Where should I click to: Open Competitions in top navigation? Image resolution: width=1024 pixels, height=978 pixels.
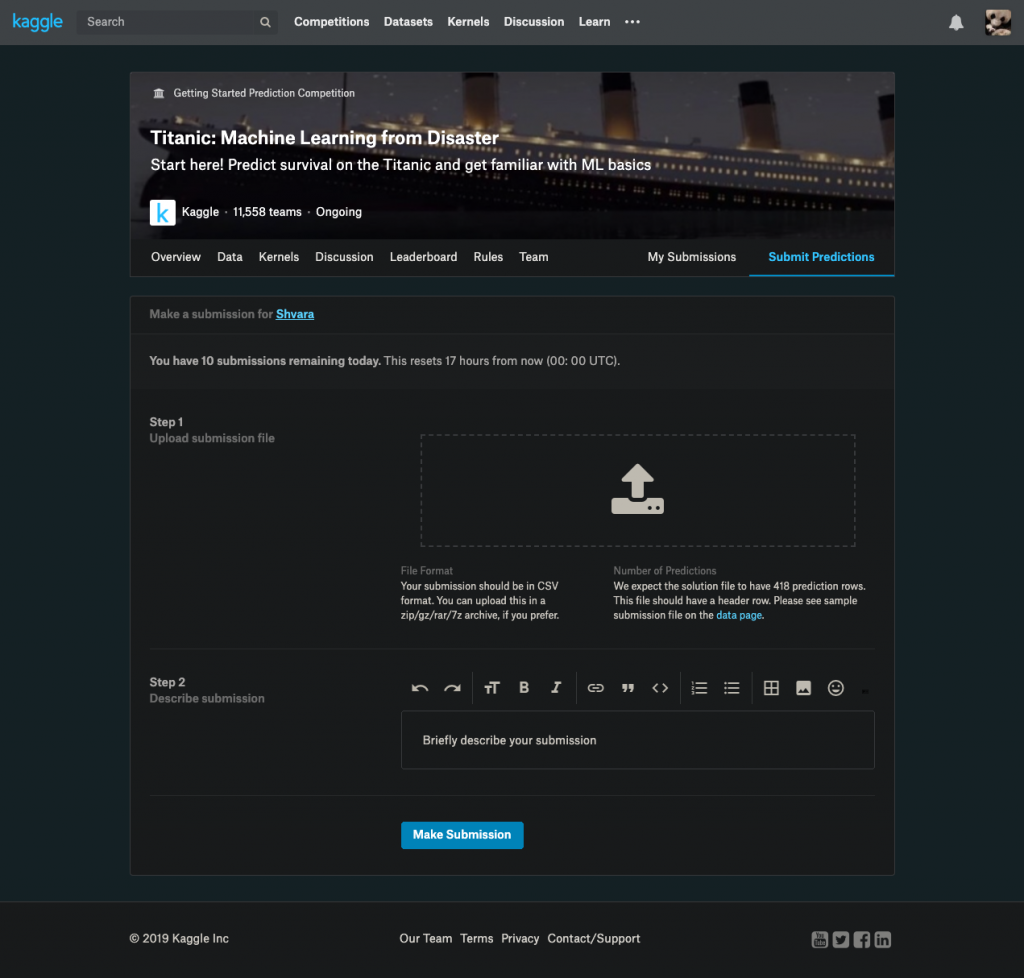(331, 22)
